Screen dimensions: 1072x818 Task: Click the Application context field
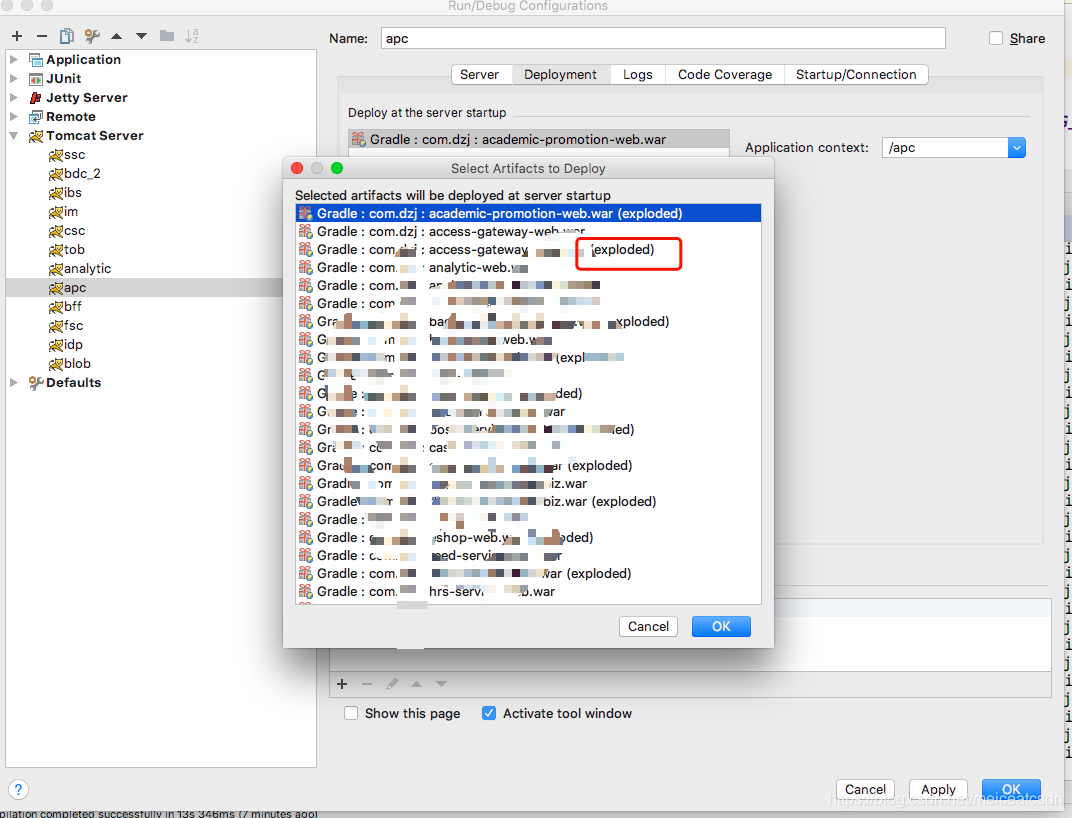pos(946,148)
